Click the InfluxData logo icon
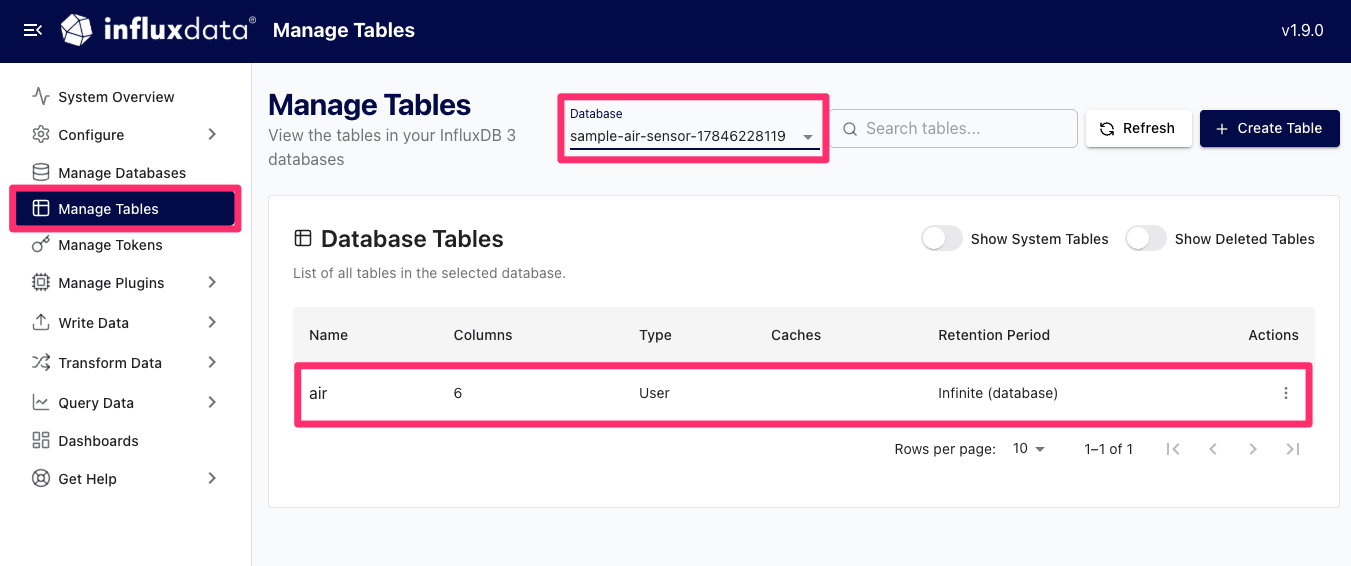 pos(77,30)
